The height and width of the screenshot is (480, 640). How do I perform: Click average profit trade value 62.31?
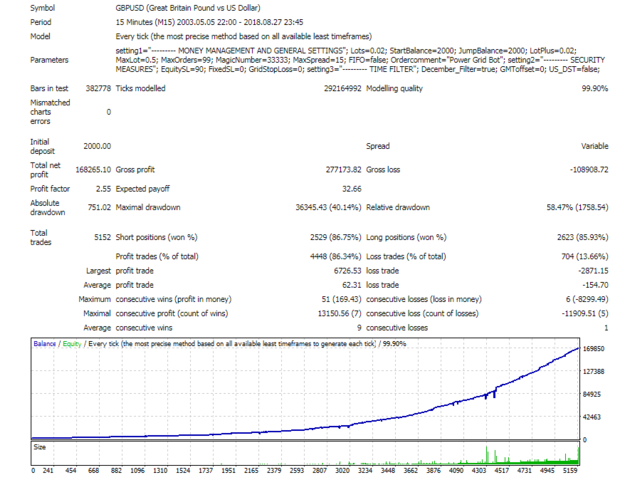pyautogui.click(x=352, y=285)
